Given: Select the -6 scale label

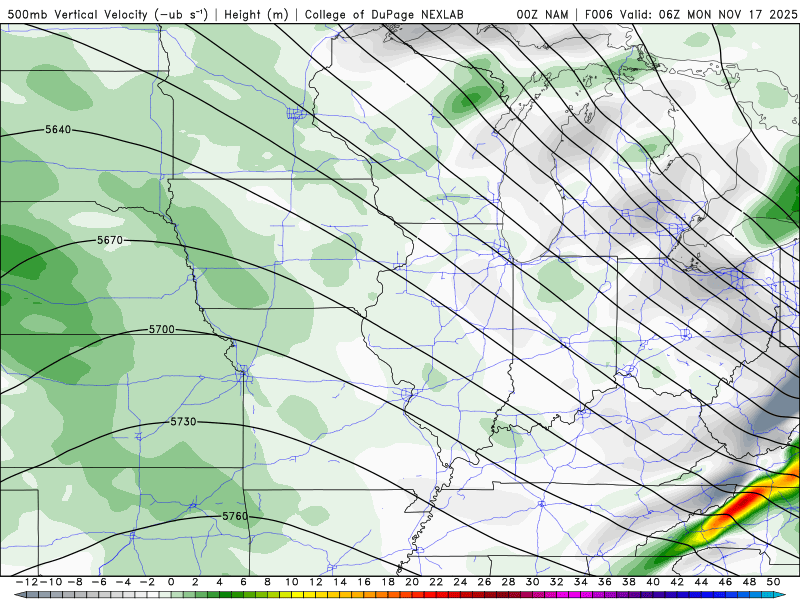Looking at the screenshot, I should coord(99,582).
